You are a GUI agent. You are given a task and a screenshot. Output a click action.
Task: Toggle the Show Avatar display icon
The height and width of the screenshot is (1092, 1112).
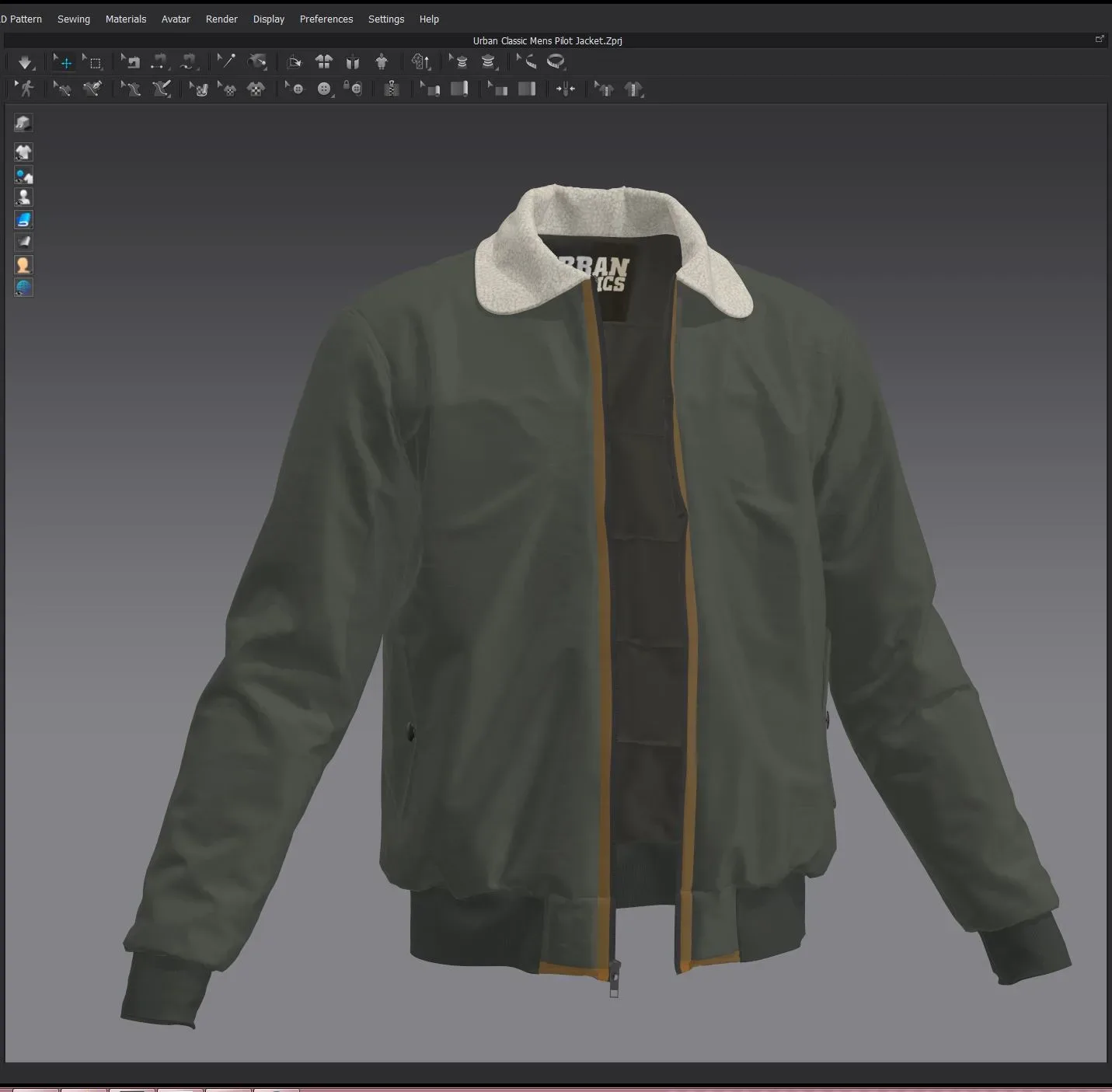[x=23, y=197]
